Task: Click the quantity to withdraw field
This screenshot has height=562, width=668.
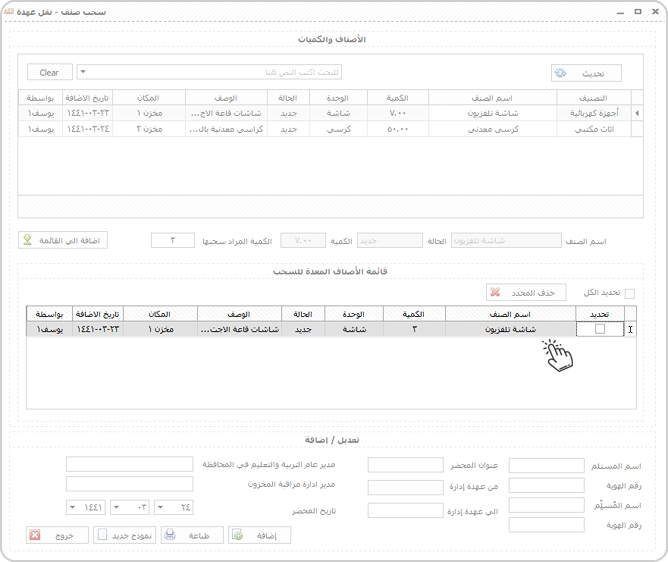Action: (x=173, y=240)
